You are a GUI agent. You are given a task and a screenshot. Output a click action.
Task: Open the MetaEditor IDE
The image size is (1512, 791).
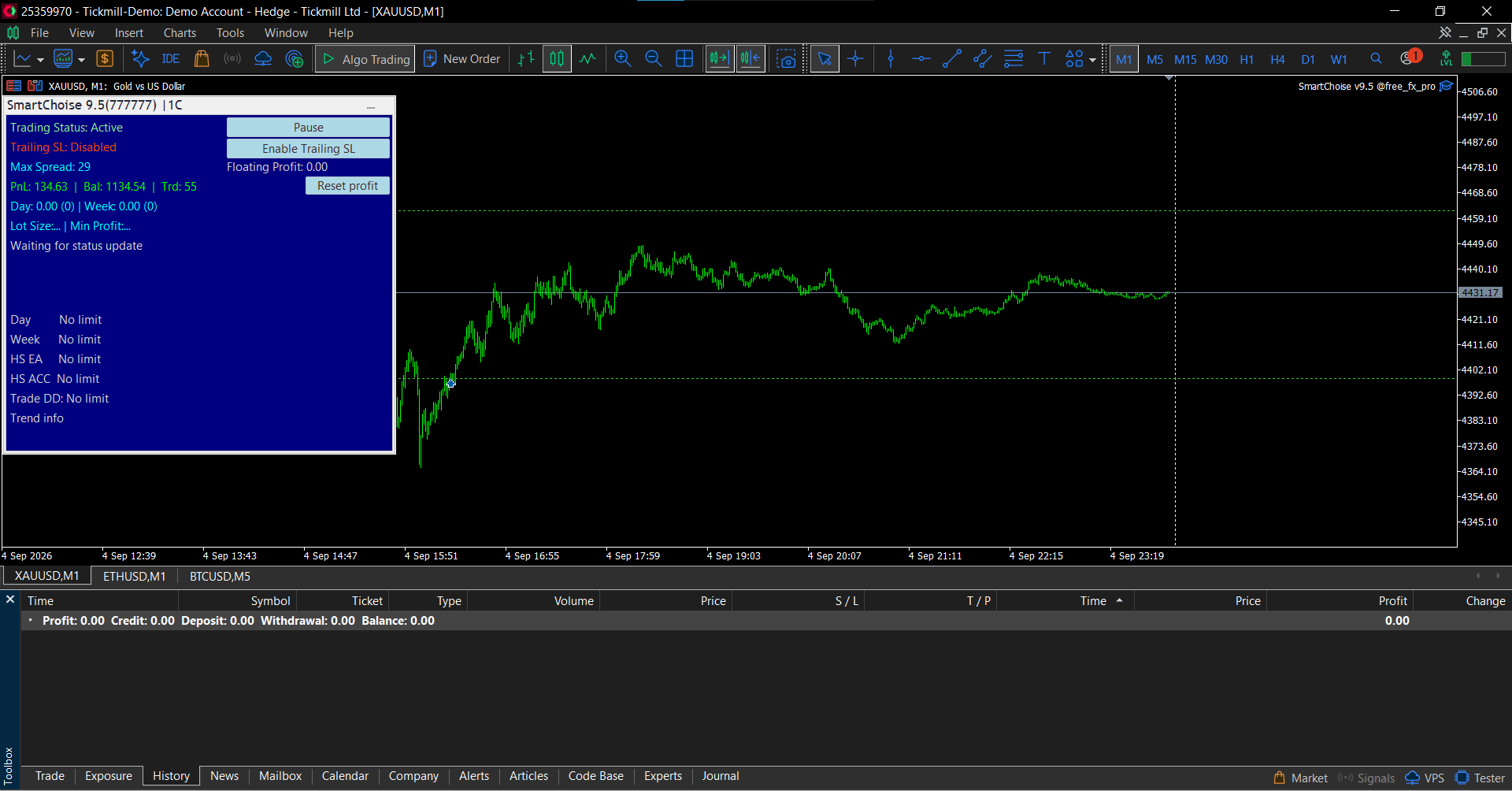click(170, 59)
